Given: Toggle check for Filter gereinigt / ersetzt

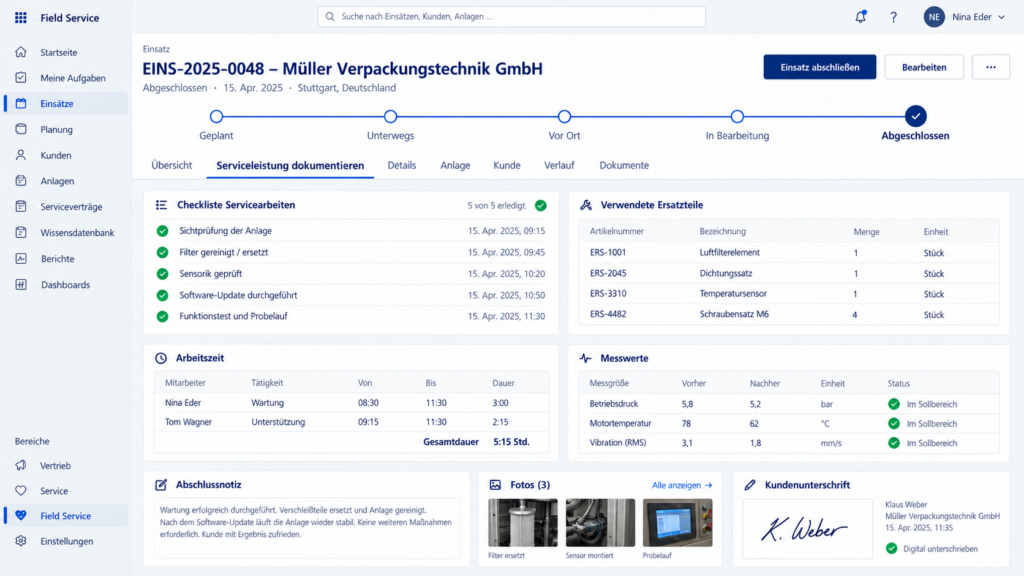Looking at the screenshot, I should click(163, 252).
